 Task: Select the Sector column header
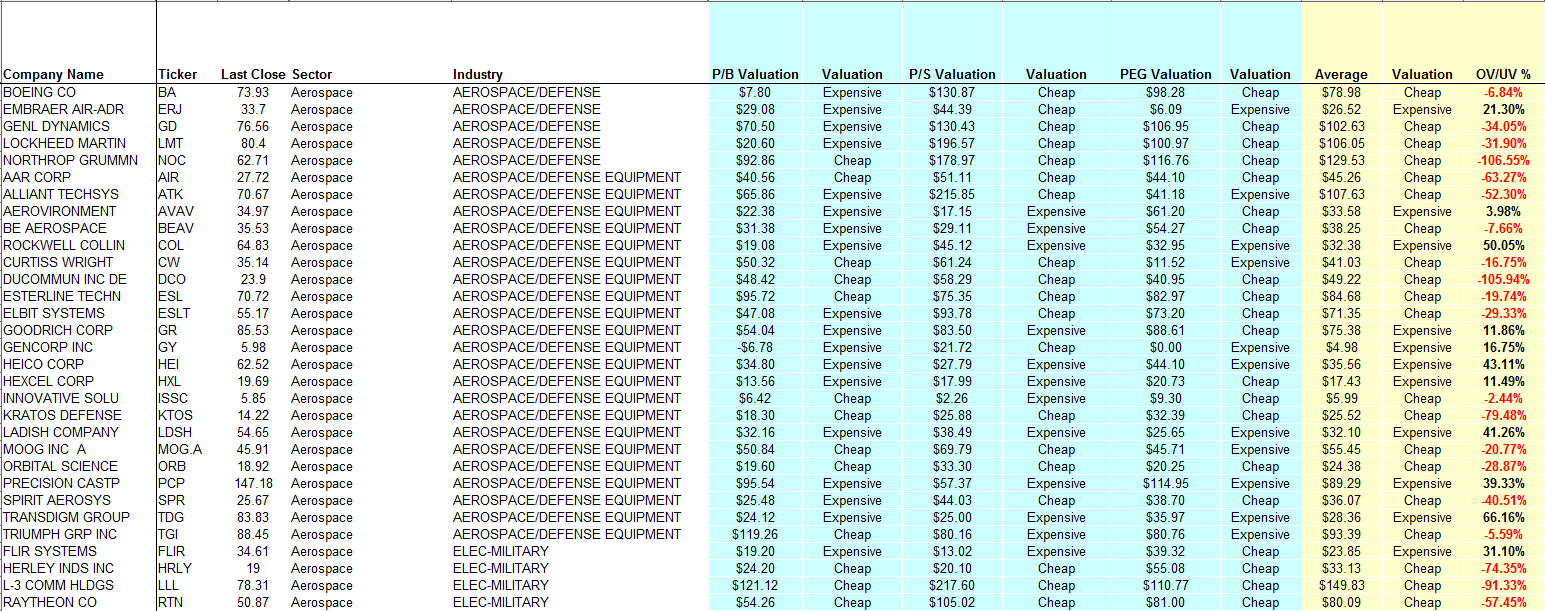tap(311, 74)
